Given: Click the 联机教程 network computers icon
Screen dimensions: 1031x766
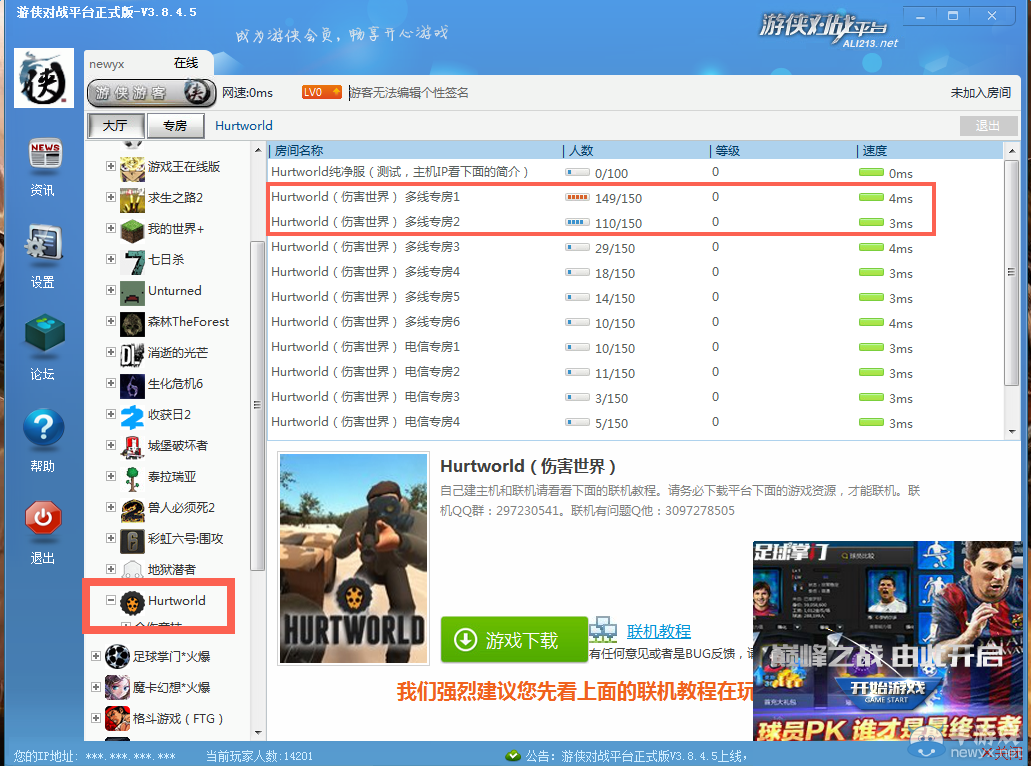Looking at the screenshot, I should [x=604, y=630].
